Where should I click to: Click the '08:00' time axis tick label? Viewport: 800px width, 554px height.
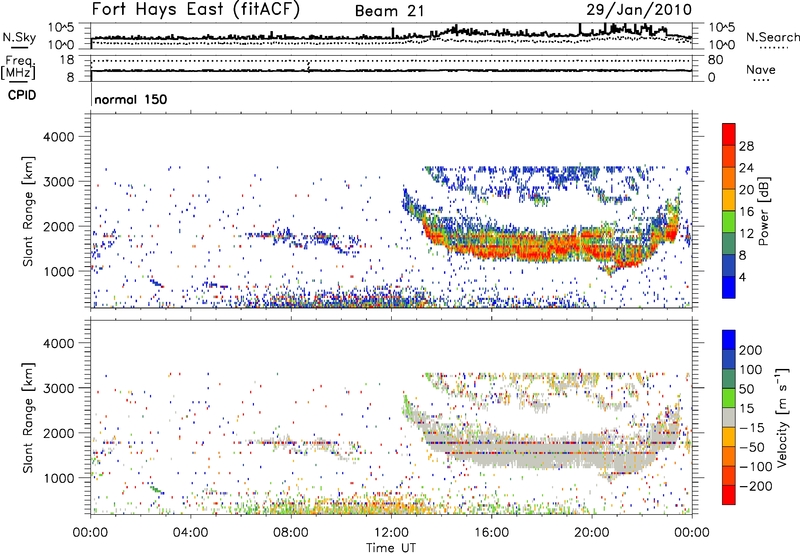point(291,533)
